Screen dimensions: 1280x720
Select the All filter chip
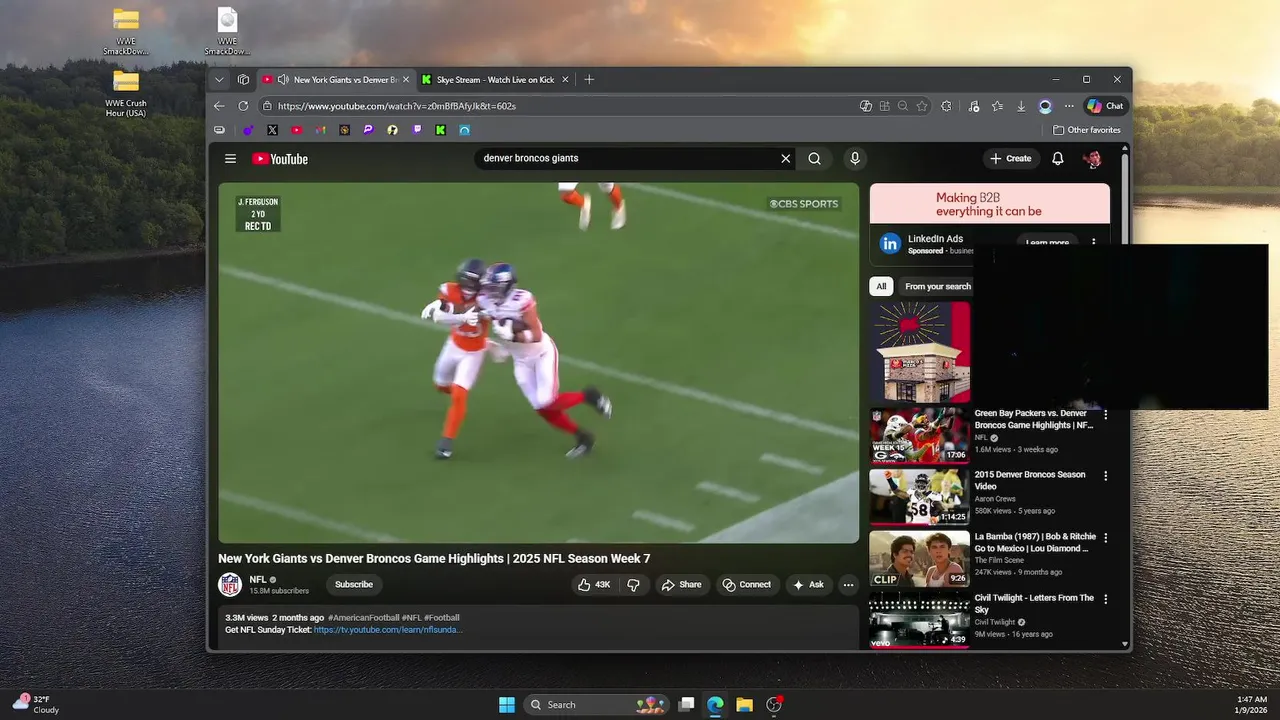881,286
